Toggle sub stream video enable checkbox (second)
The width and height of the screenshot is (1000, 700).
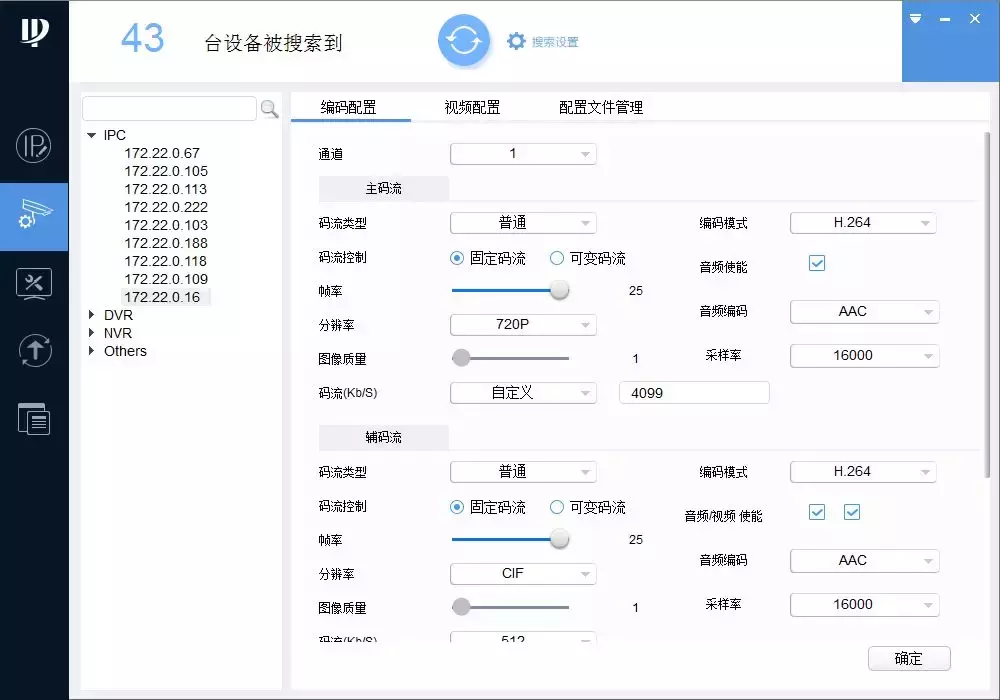[852, 512]
